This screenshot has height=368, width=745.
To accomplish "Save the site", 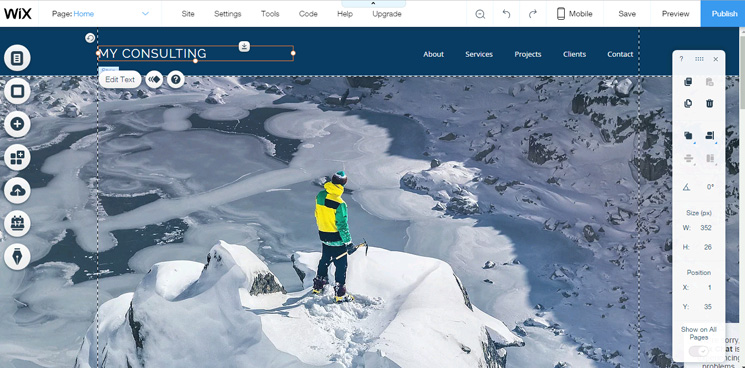I will point(627,14).
